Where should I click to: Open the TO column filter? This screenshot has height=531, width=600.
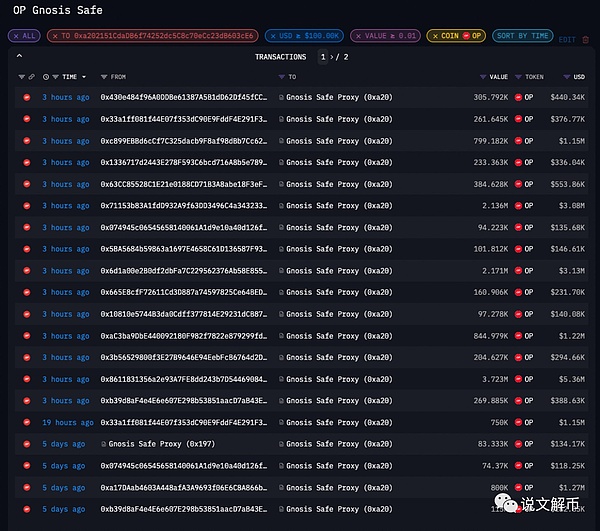point(282,77)
